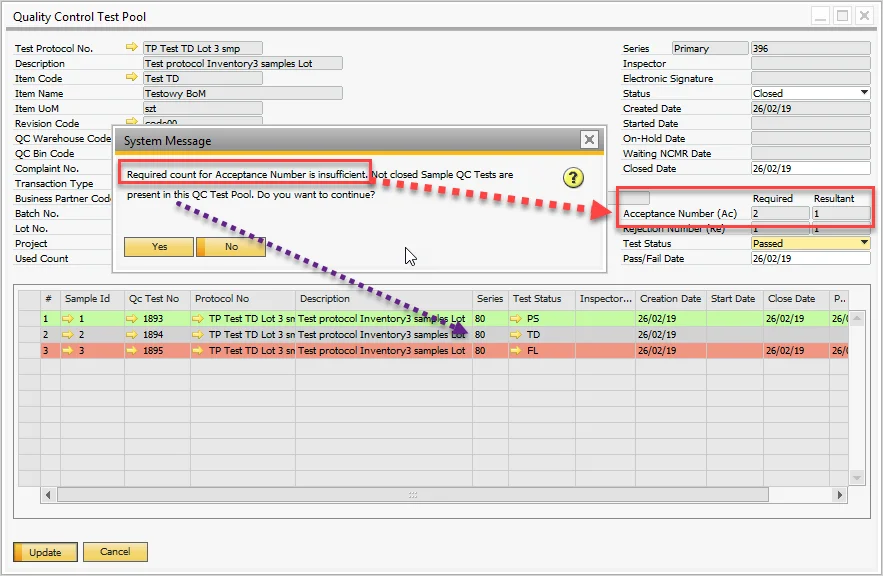Click the series number field 396

[810, 48]
